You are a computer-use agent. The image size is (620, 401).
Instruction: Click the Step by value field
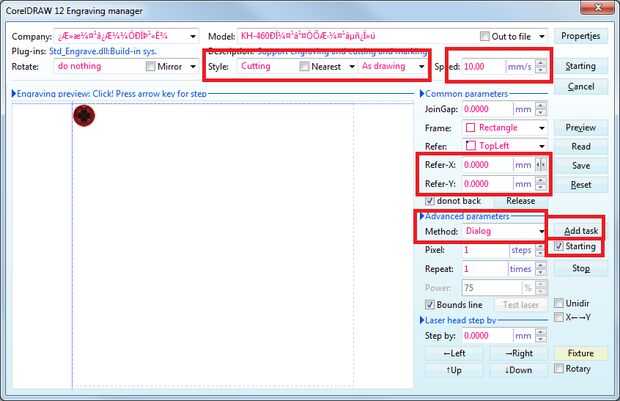[x=487, y=336]
